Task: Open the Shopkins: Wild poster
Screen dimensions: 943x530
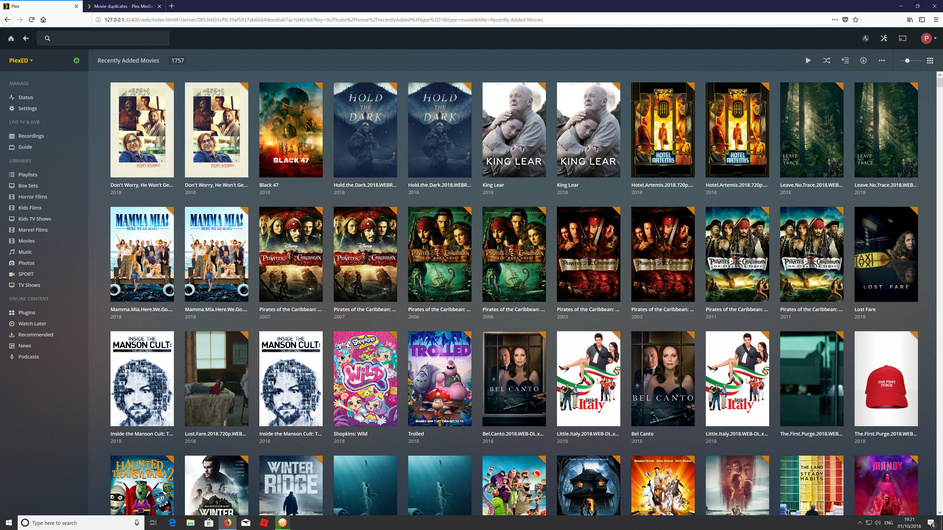Action: click(365, 378)
